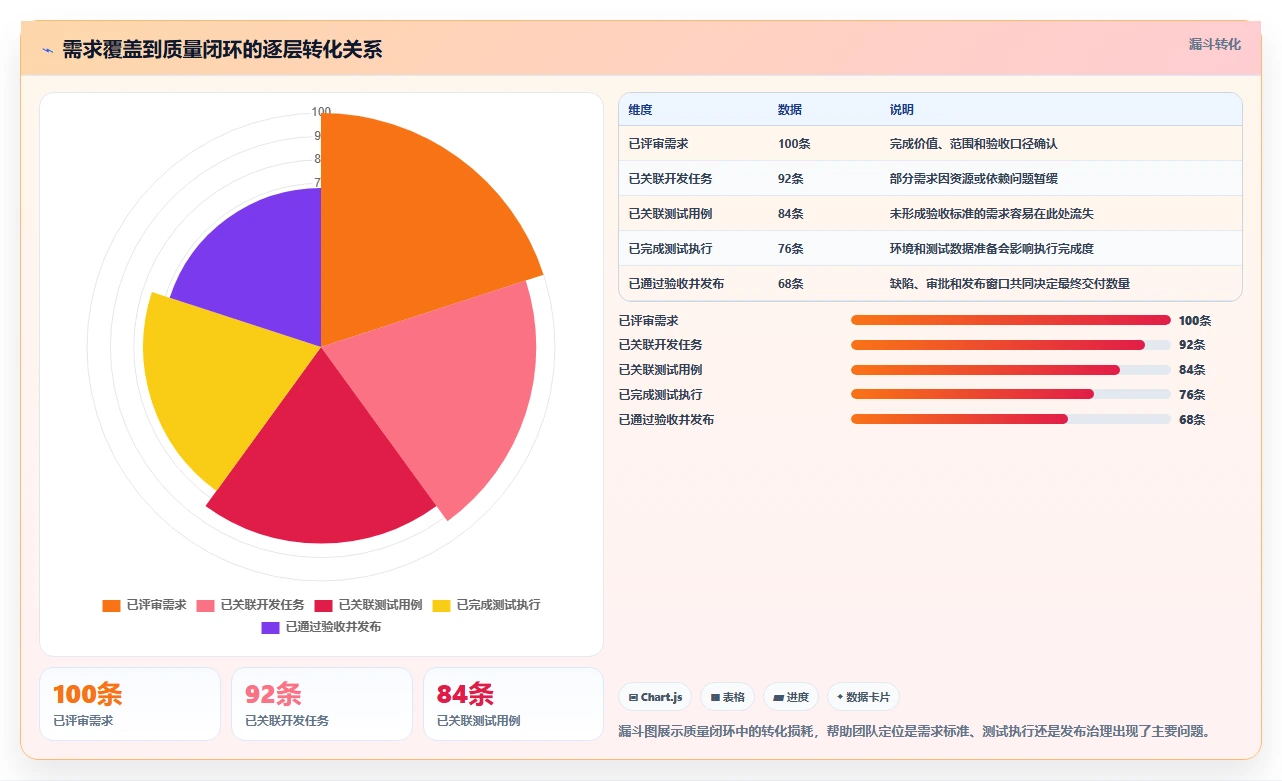Click the 已关联测试用例 progress bar

(1011, 370)
